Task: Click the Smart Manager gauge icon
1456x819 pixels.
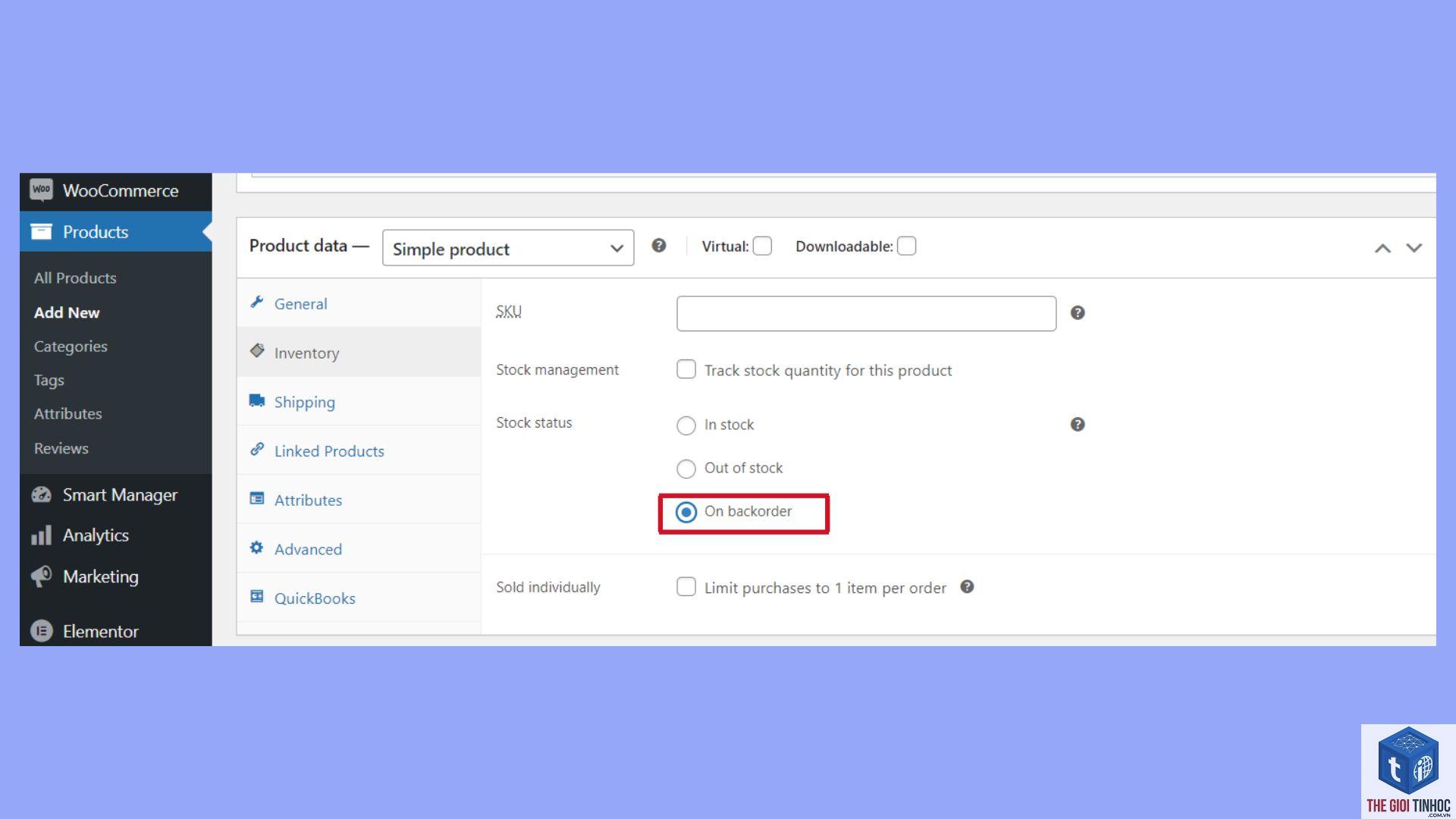Action: coord(41,494)
